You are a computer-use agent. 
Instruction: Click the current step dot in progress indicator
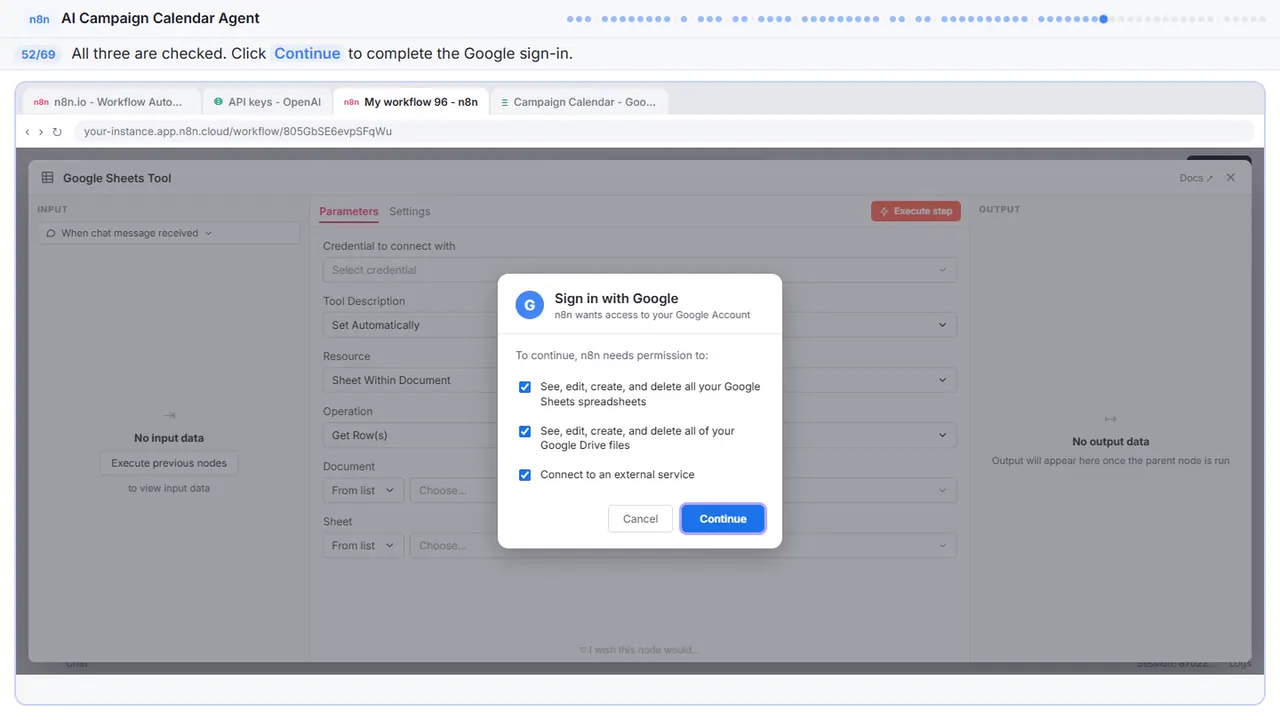coord(1103,18)
